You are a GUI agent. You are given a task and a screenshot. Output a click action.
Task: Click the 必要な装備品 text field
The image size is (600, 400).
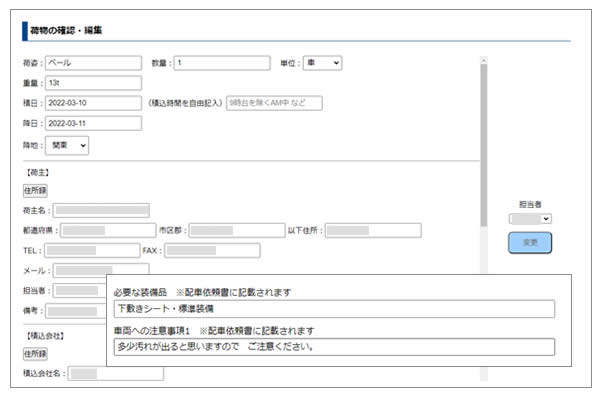tap(333, 309)
